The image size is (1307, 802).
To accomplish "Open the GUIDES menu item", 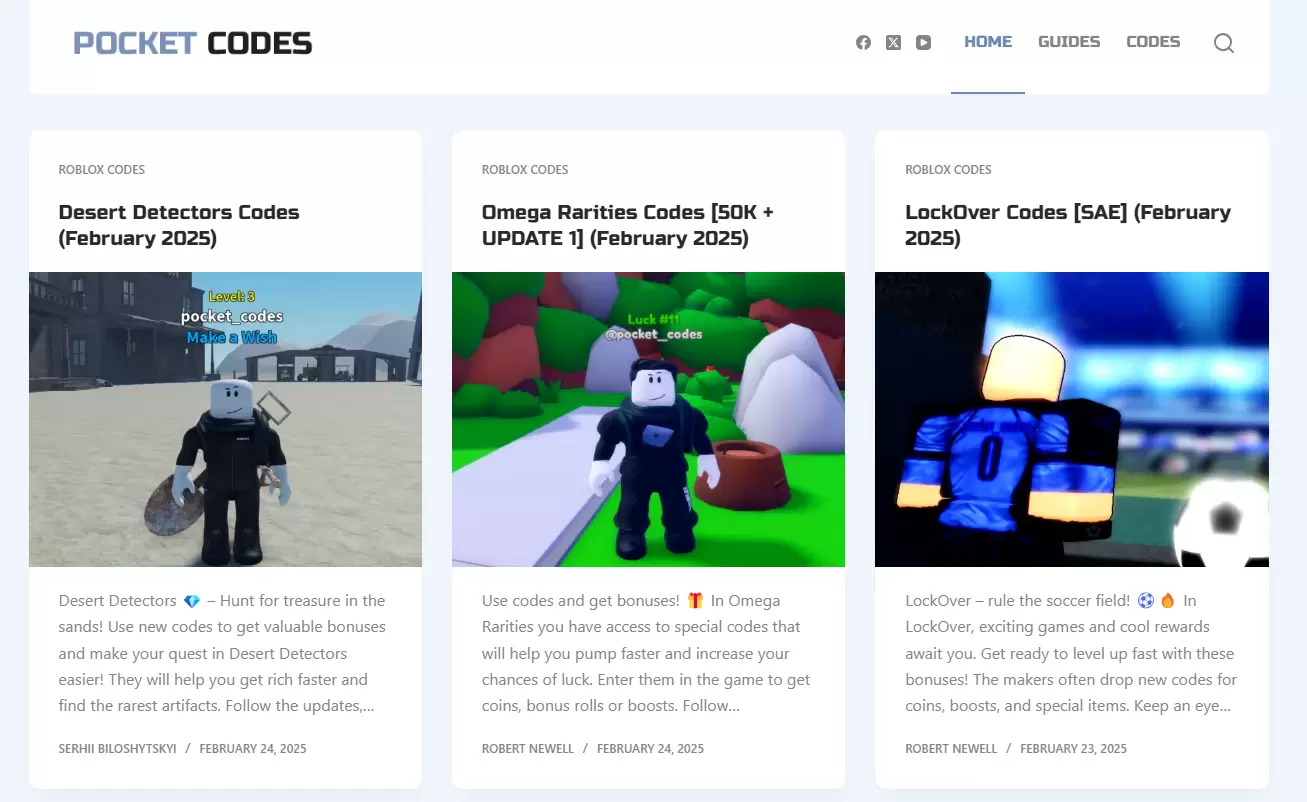I will 1069,42.
